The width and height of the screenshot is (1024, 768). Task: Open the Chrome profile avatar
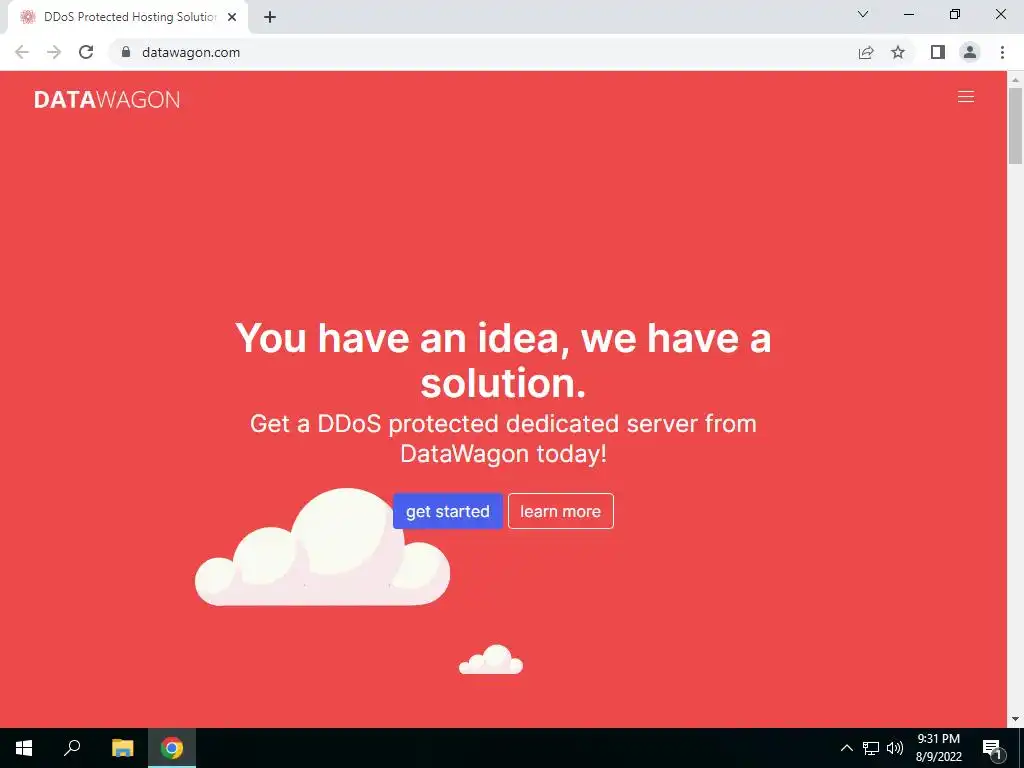[970, 52]
